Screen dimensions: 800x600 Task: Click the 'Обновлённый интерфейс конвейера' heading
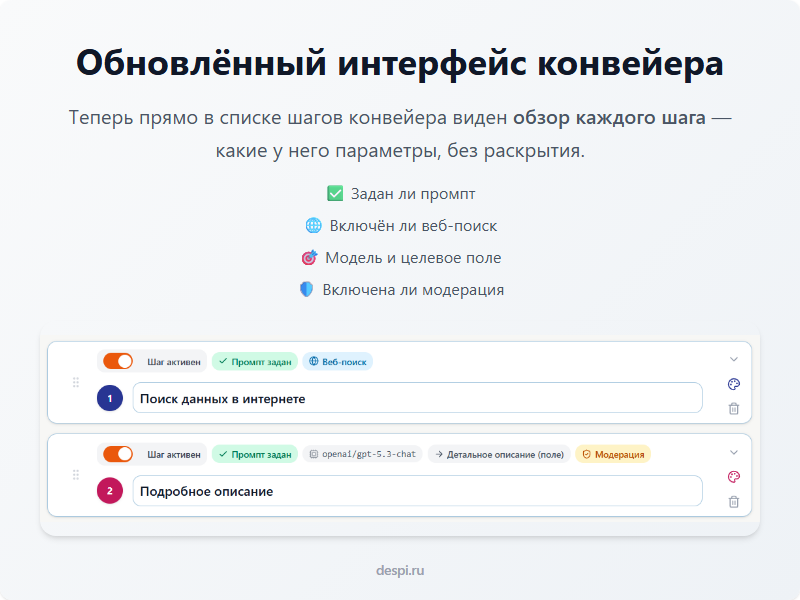click(400, 63)
